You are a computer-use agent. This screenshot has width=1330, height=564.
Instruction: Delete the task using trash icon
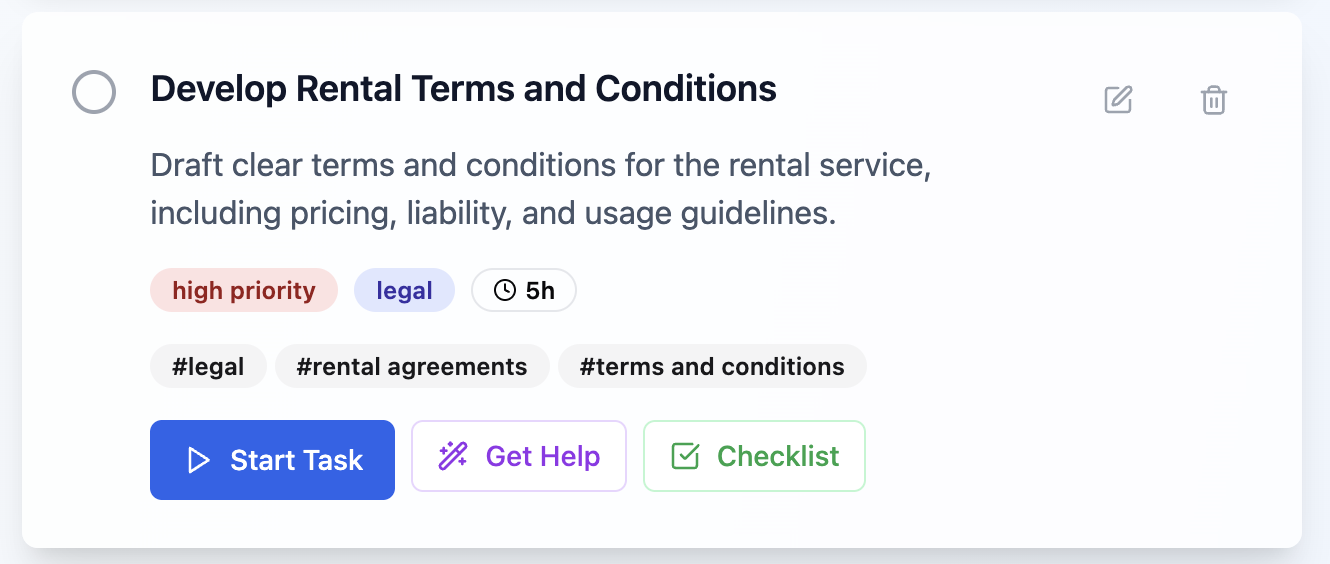1214,100
